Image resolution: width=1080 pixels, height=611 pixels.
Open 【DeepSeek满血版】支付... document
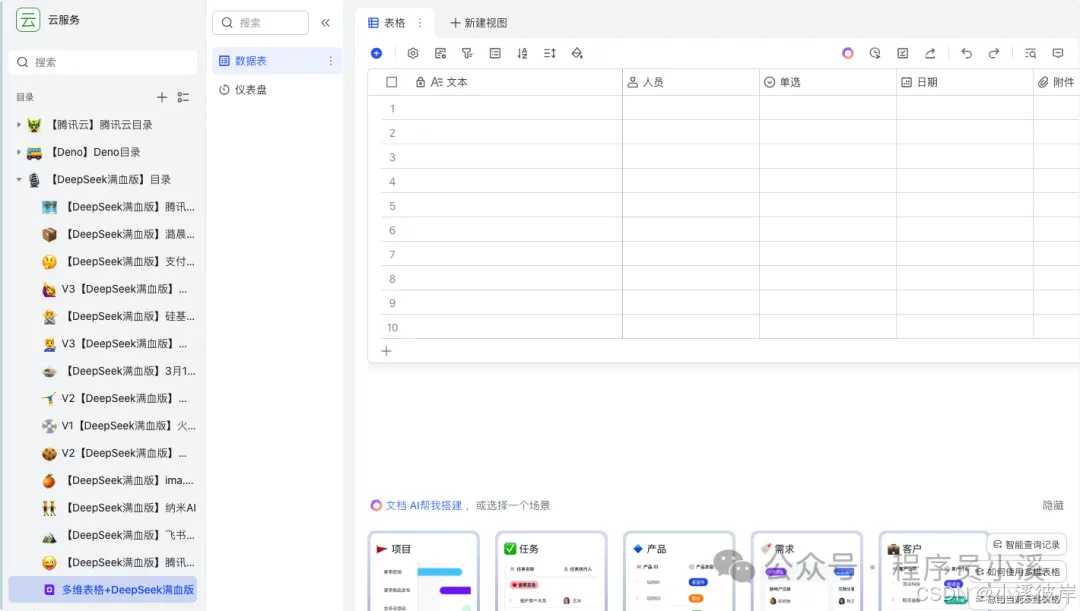pyautogui.click(x=118, y=262)
